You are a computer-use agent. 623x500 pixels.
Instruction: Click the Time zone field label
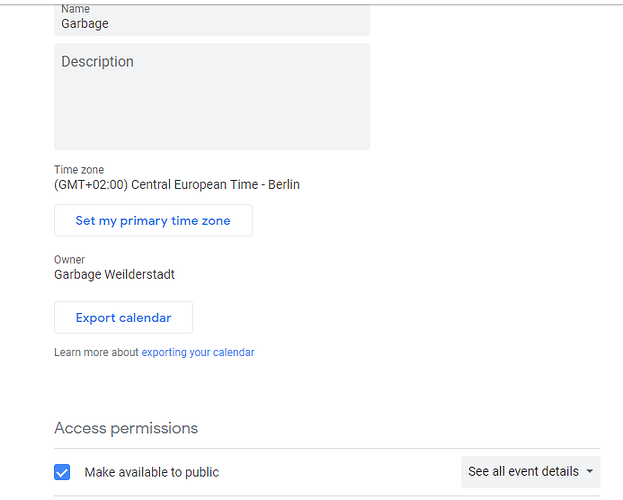tap(79, 170)
